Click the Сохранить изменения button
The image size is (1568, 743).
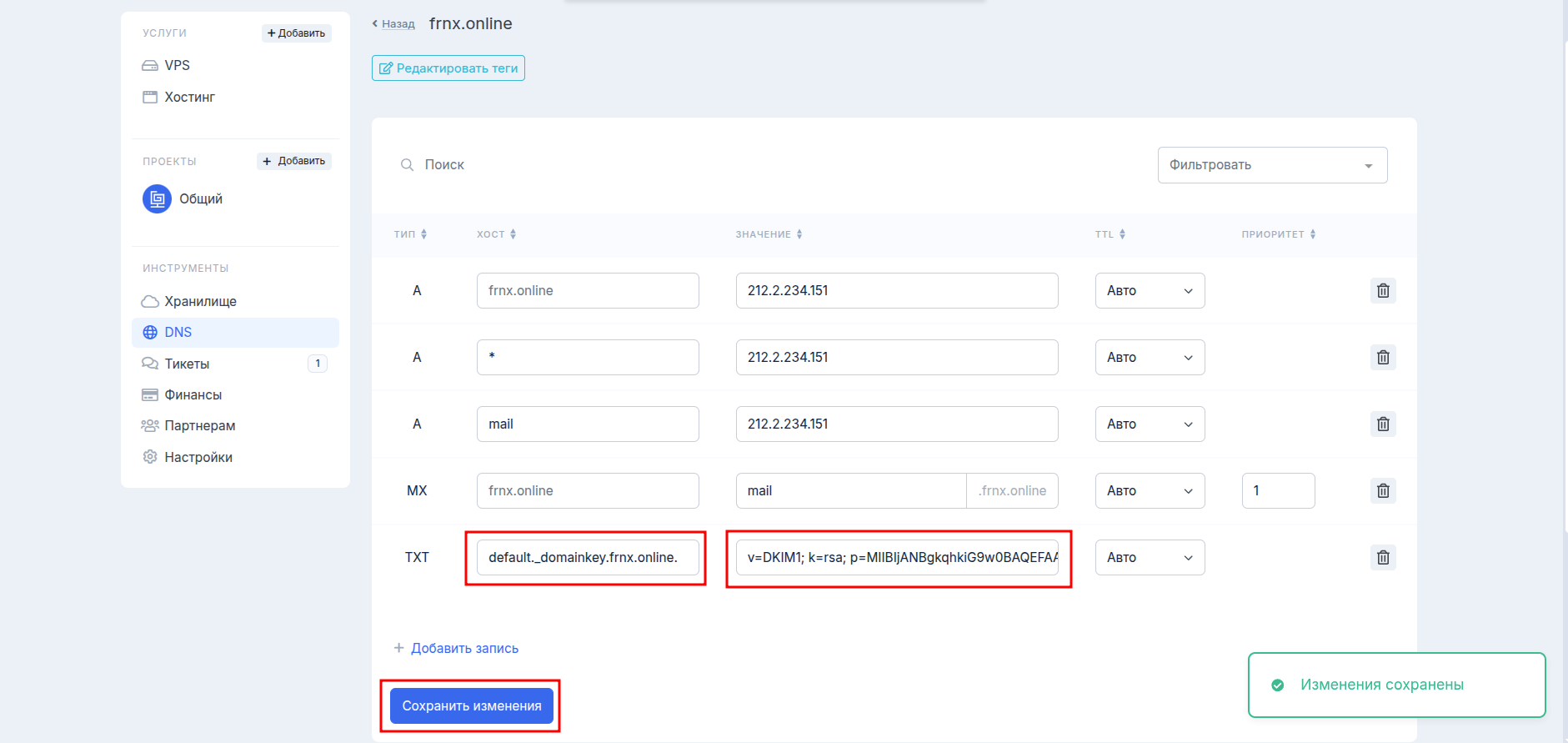click(471, 705)
